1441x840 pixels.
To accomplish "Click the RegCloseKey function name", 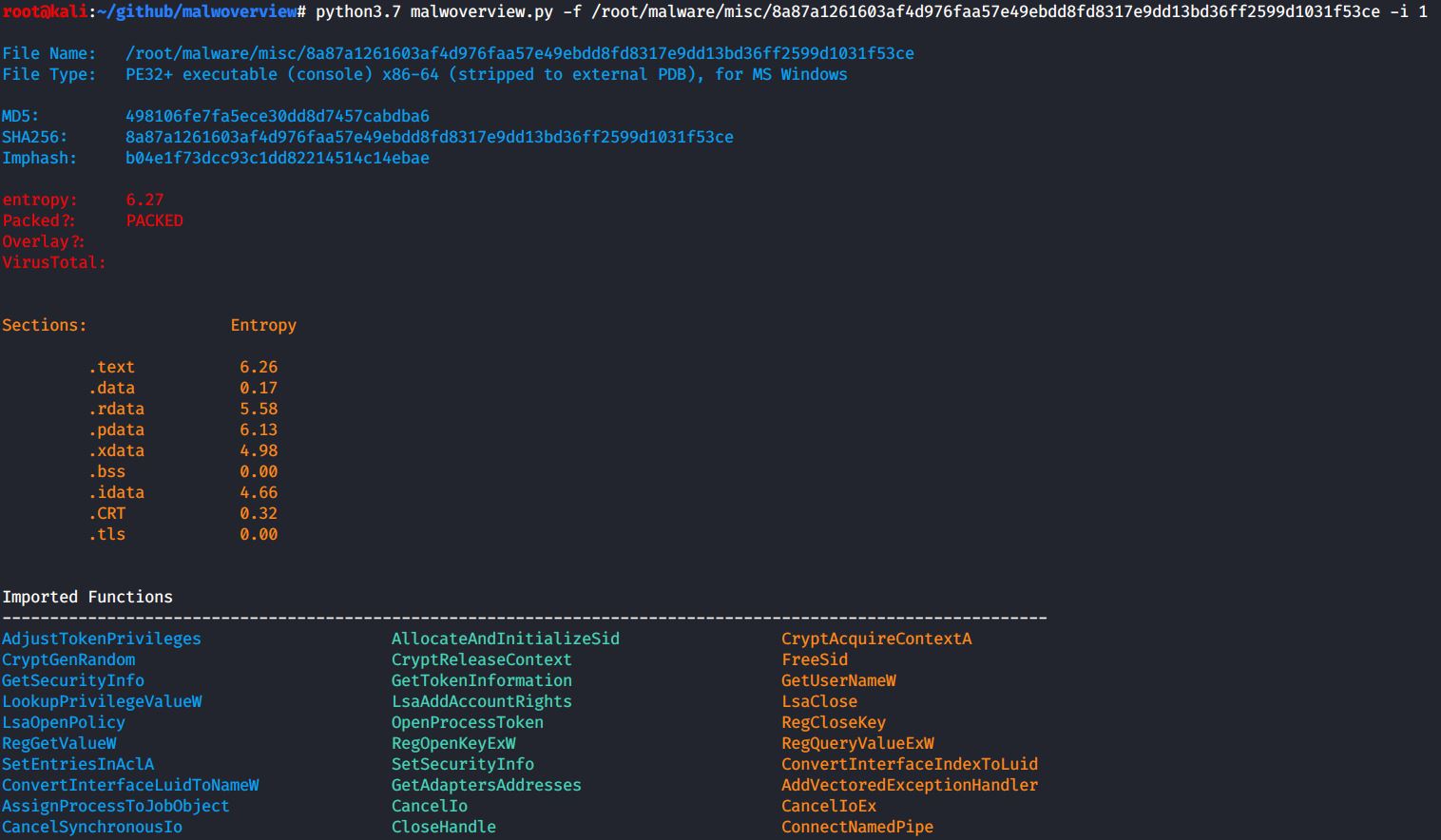I will (x=834, y=722).
